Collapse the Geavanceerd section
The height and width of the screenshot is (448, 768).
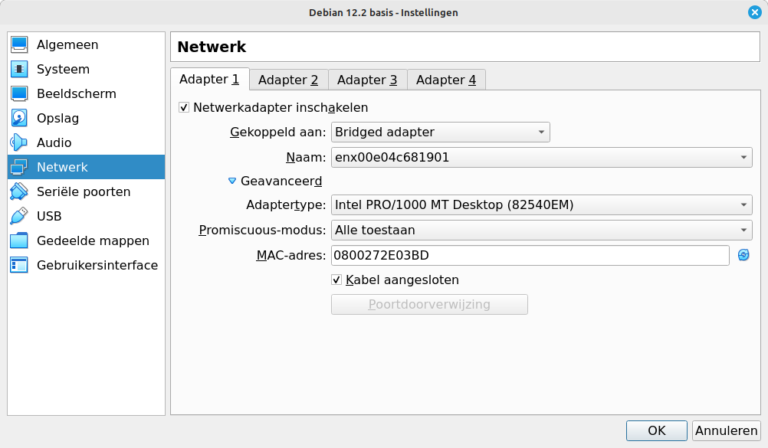tap(232, 181)
